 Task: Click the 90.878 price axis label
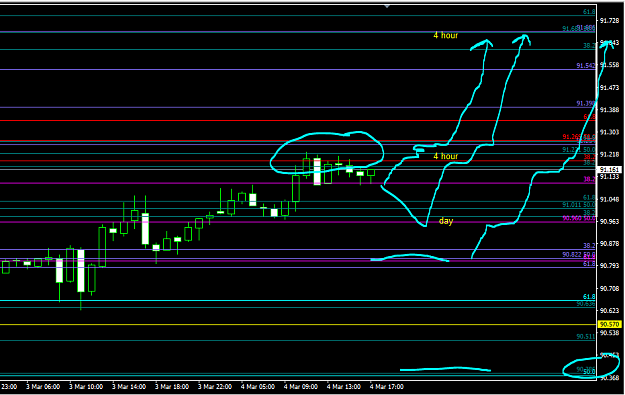point(609,244)
